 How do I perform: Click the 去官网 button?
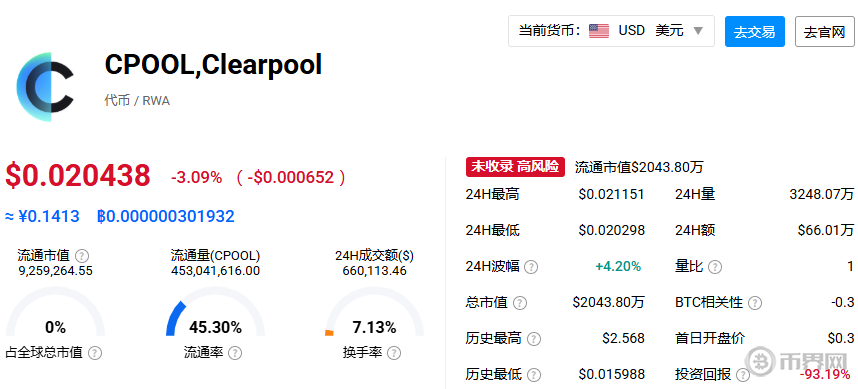[x=825, y=32]
